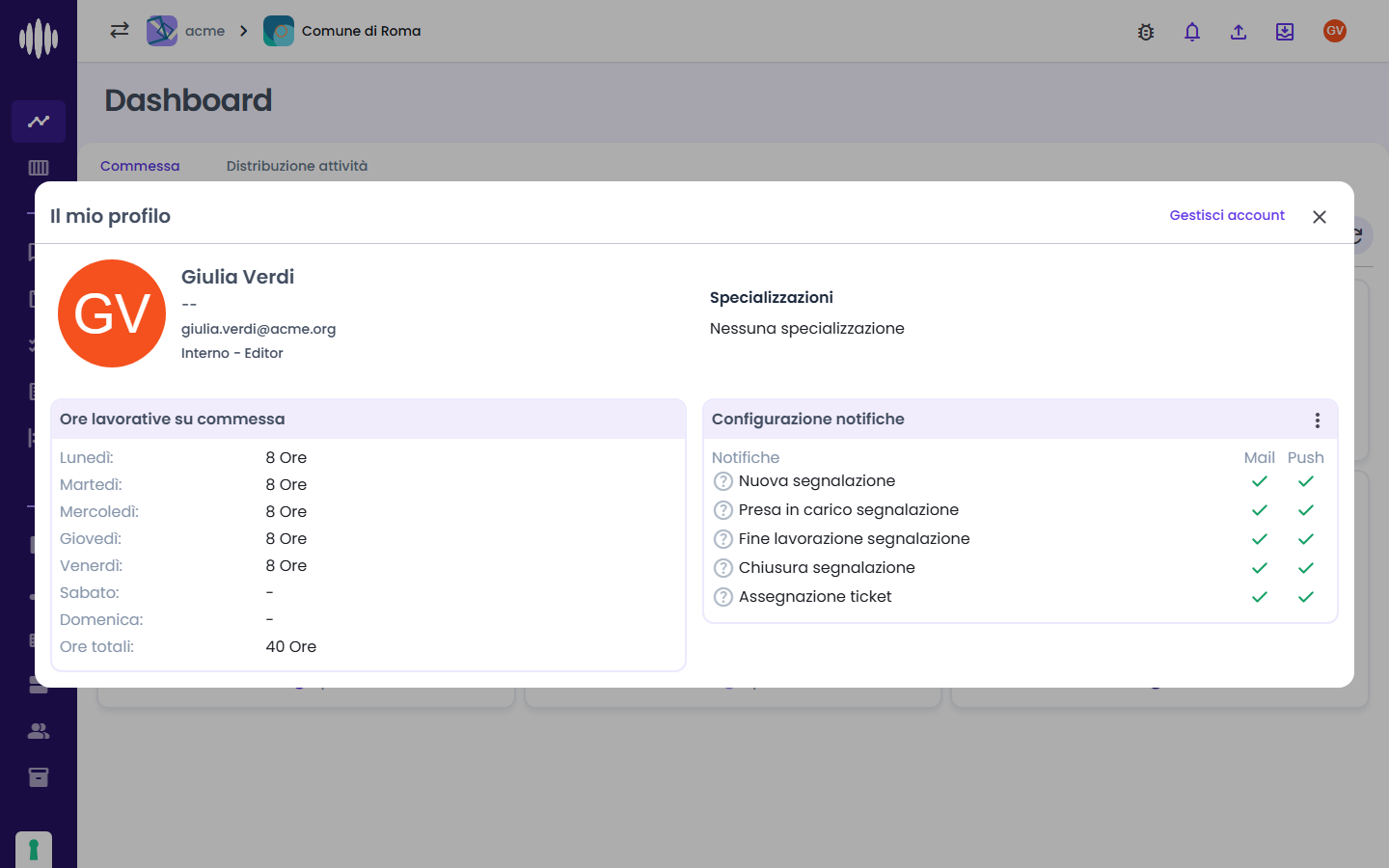This screenshot has height=868, width=1389.
Task: Open the board columns sidebar icon
Action: [x=39, y=168]
